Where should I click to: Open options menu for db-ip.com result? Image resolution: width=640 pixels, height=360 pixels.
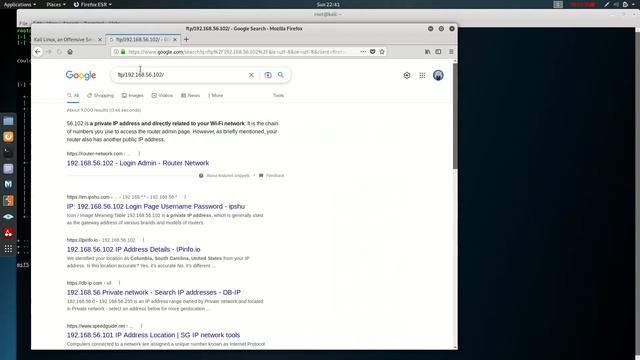point(119,283)
